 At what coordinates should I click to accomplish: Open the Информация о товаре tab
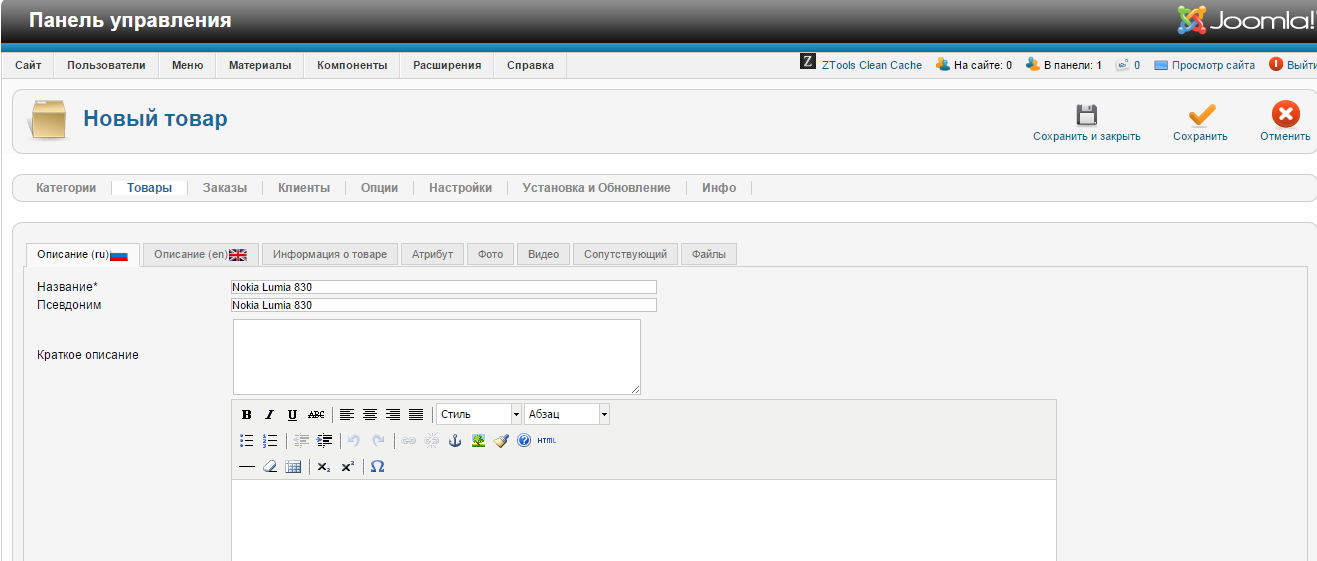click(x=330, y=254)
